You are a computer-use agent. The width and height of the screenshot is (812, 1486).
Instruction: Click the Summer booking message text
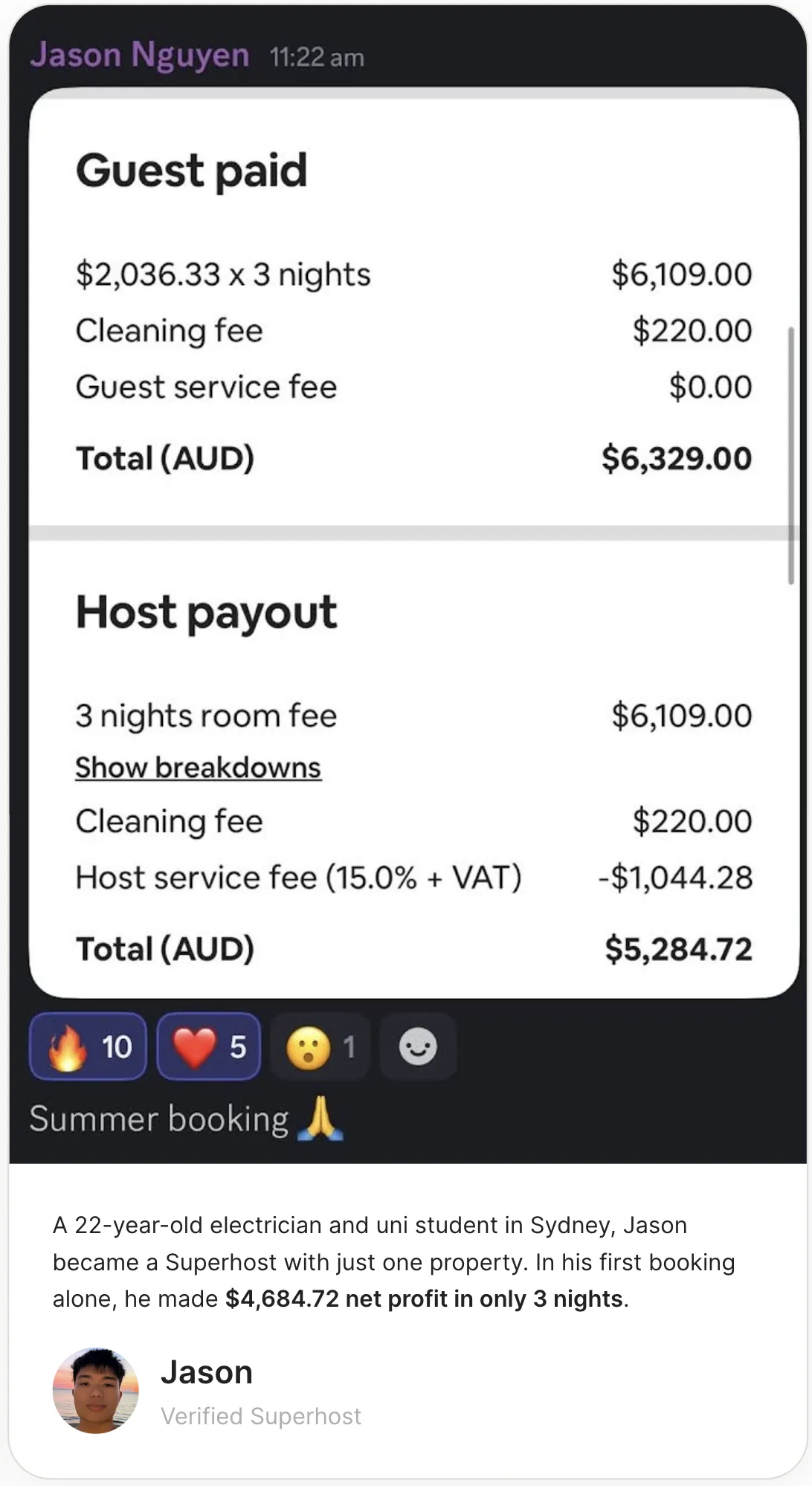click(x=158, y=1119)
